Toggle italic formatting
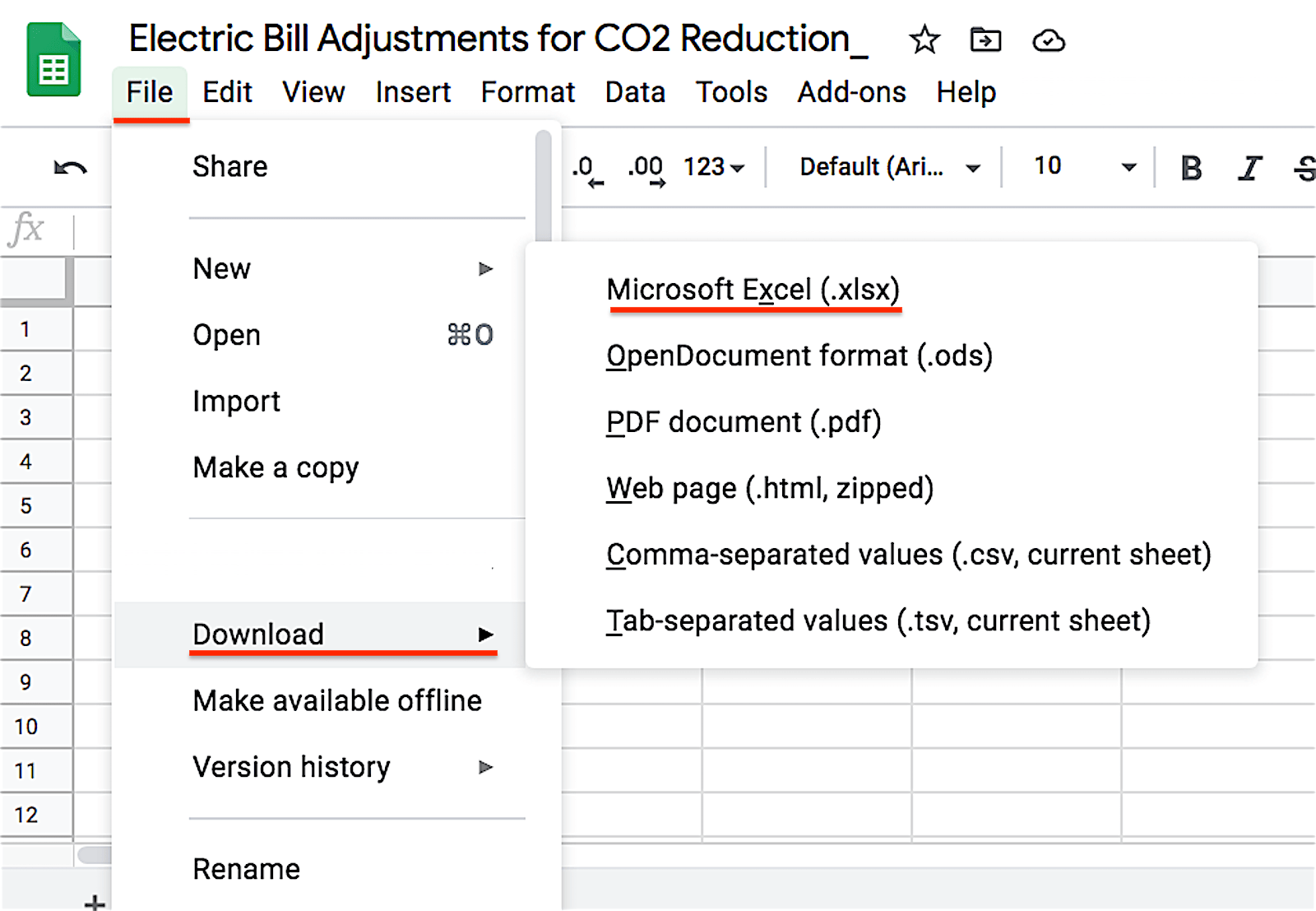This screenshot has height=911, width=1316. [1250, 168]
